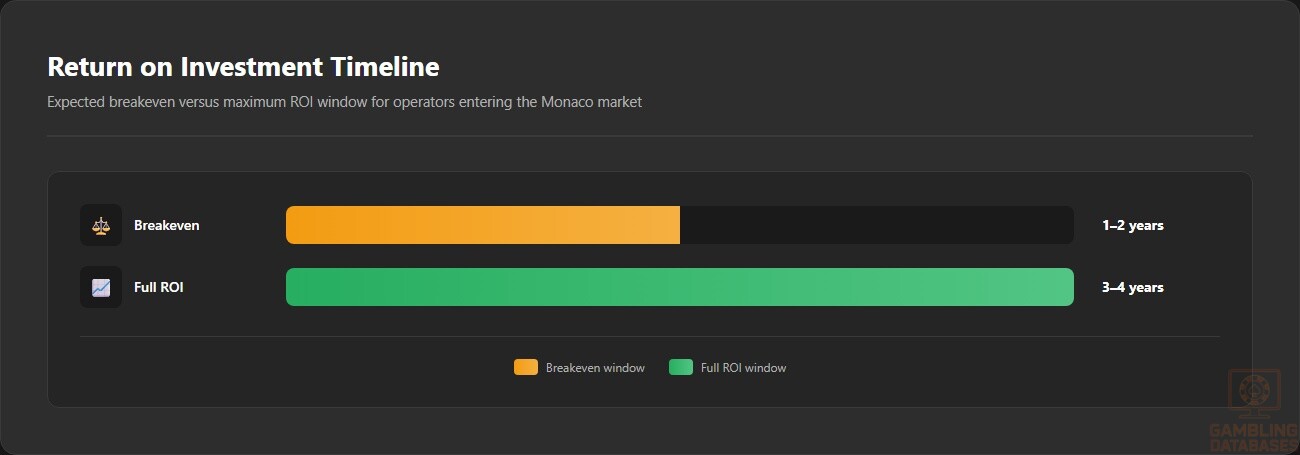
Task: Select the orange Breakeven window legend swatch
Action: point(526,367)
